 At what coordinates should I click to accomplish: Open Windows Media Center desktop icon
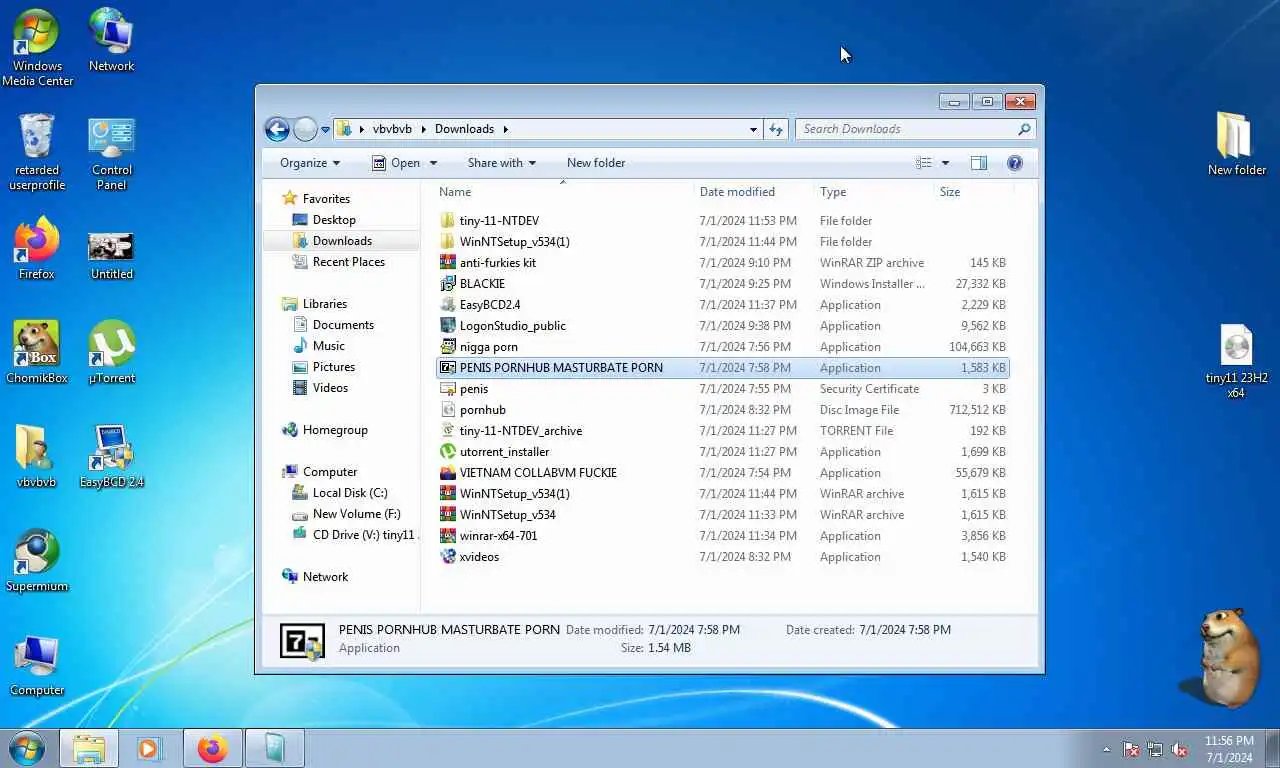pos(37,49)
